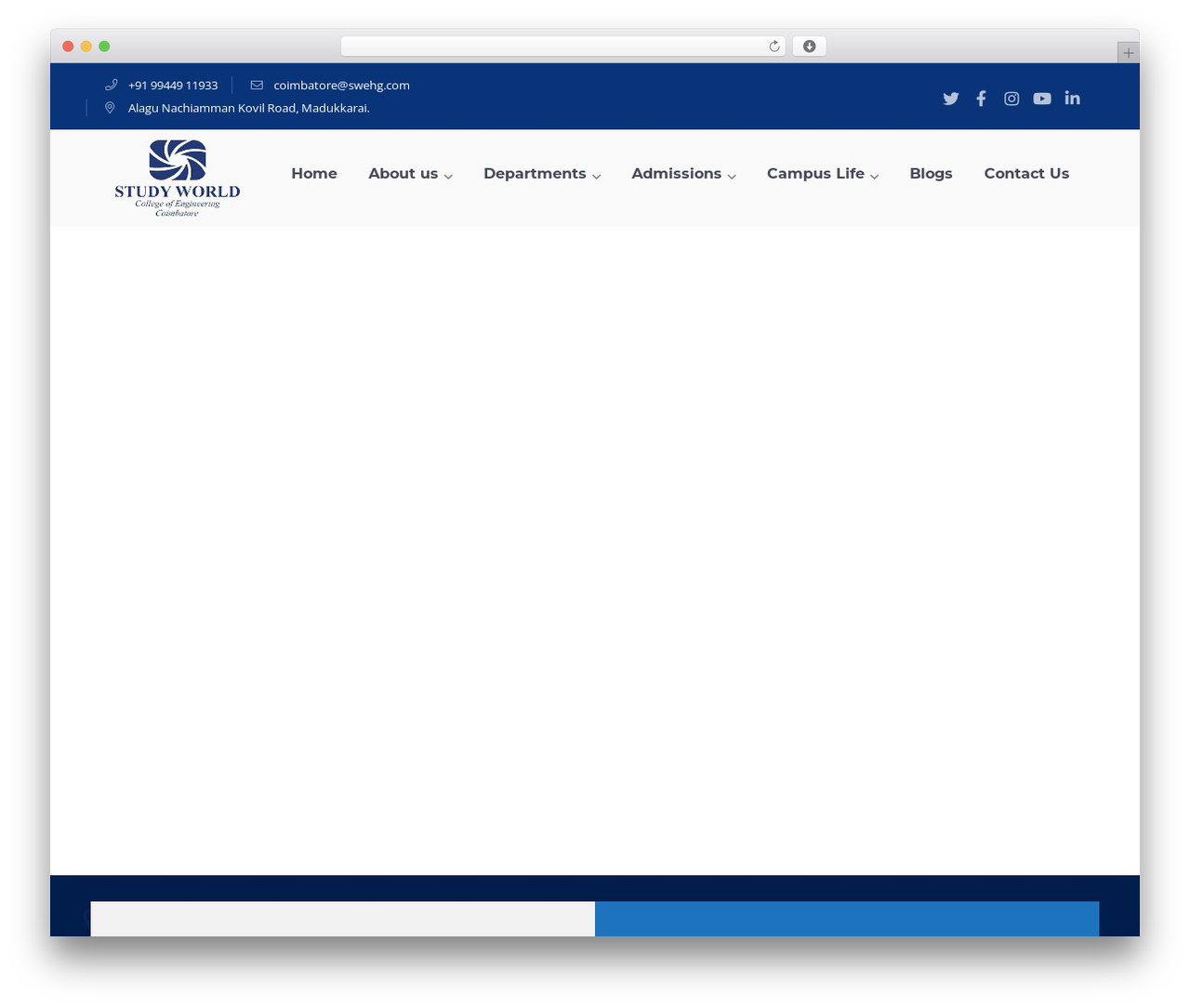The width and height of the screenshot is (1190, 1008).
Task: Click the map pin location icon
Action: tap(110, 108)
